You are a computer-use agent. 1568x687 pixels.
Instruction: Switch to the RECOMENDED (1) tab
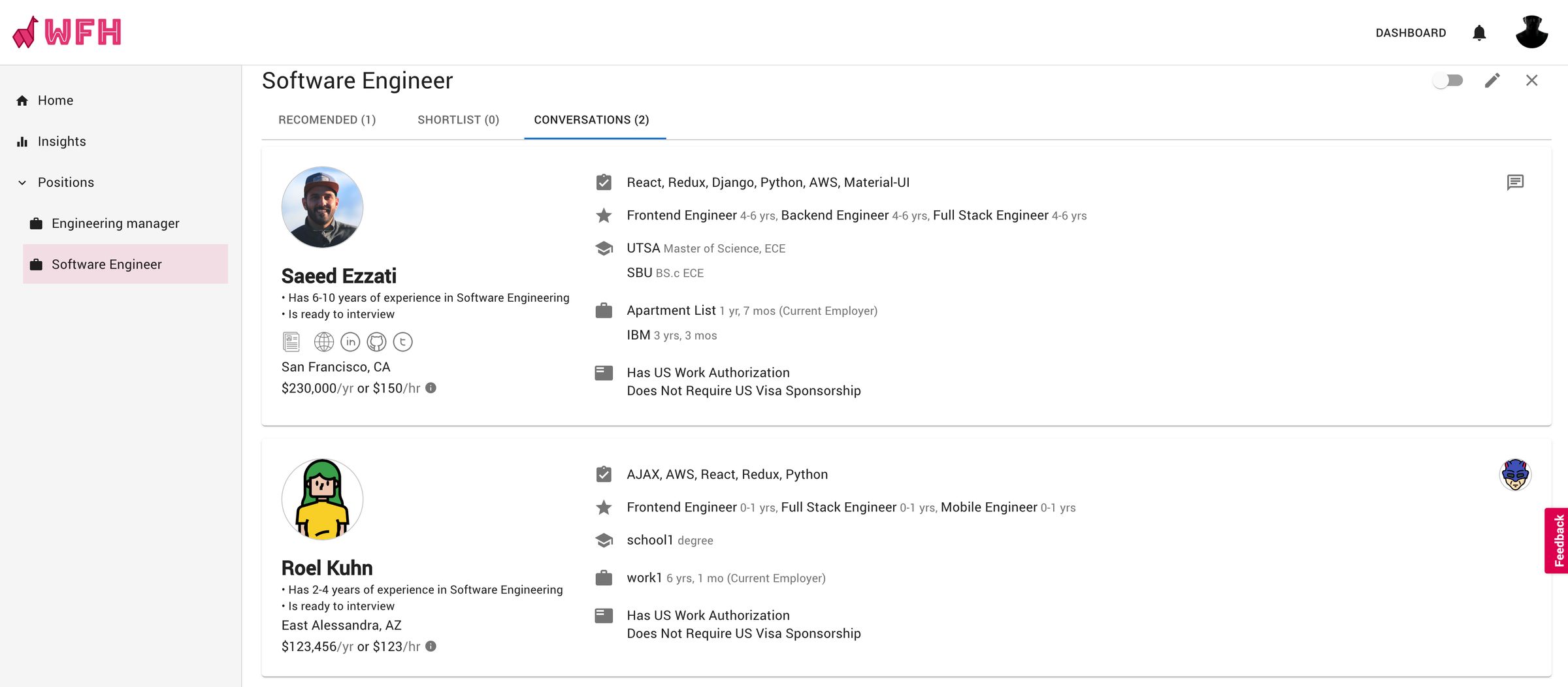tap(327, 120)
